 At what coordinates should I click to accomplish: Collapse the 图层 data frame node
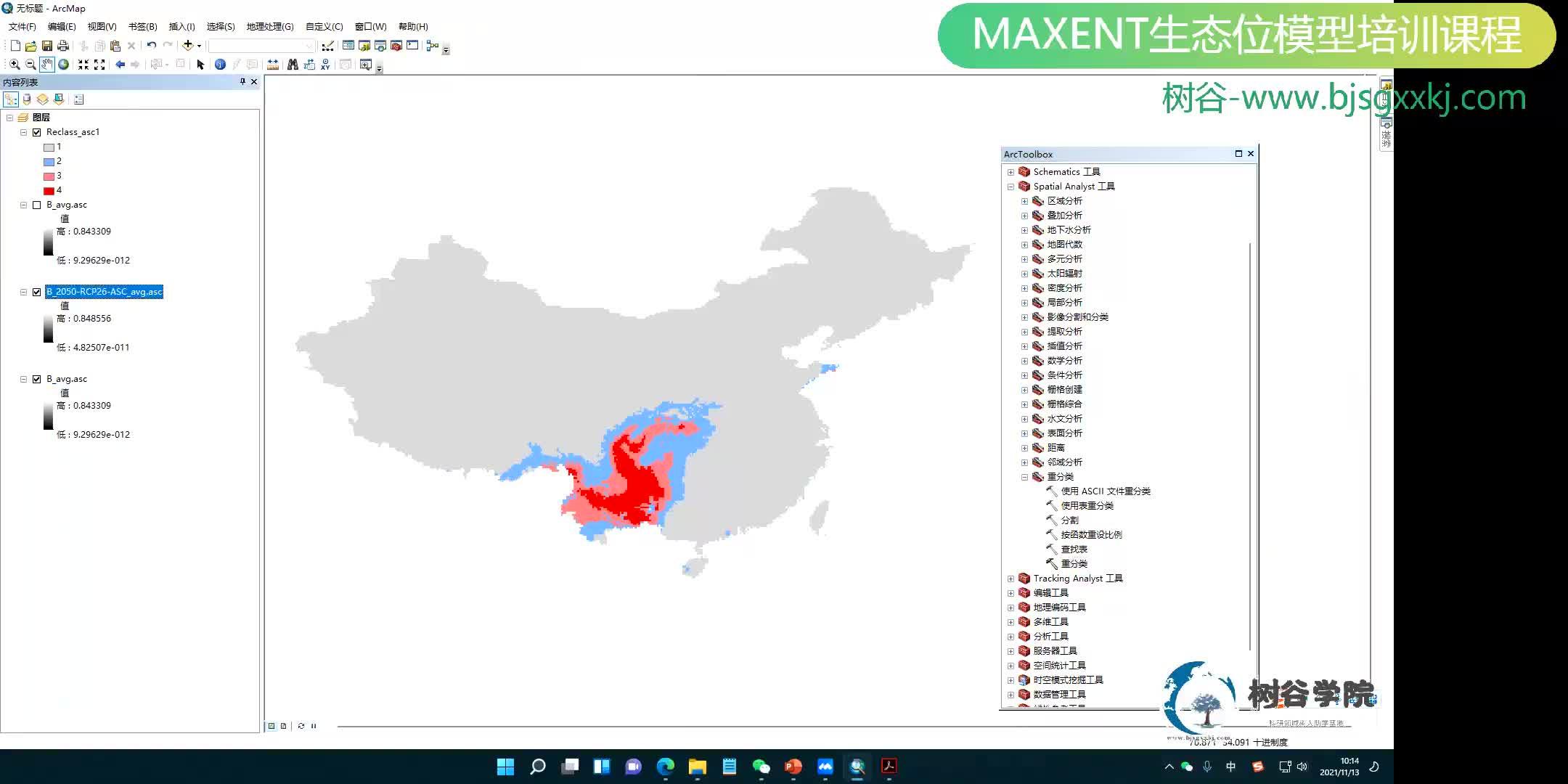[x=10, y=118]
